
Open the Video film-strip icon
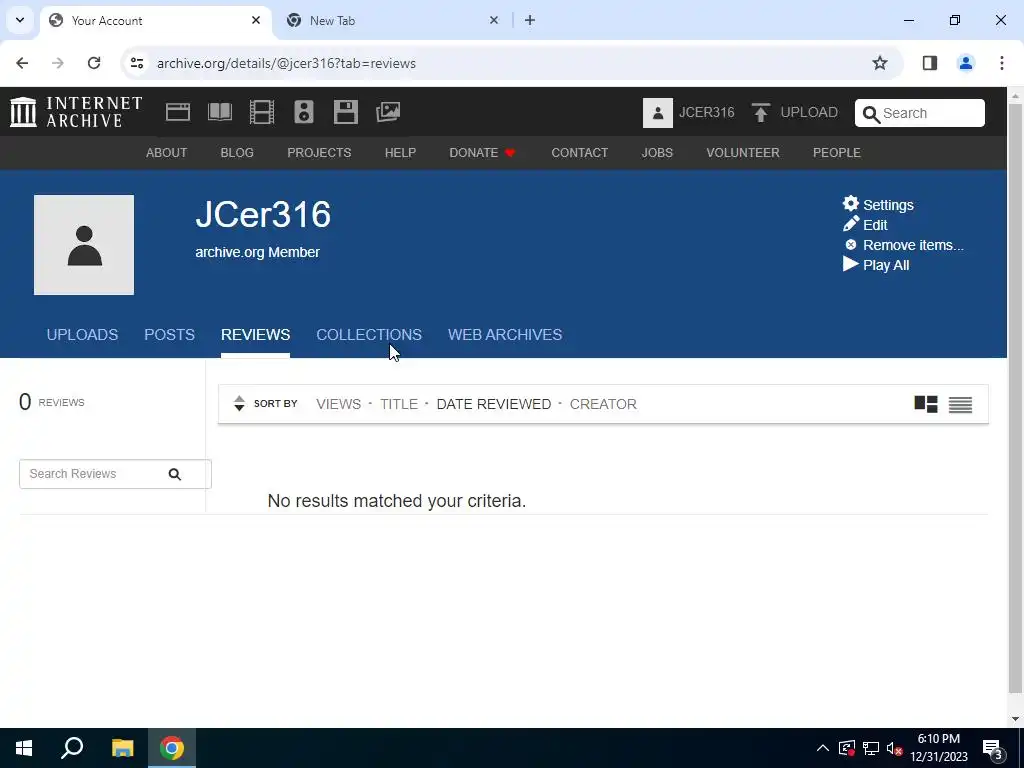coord(261,112)
